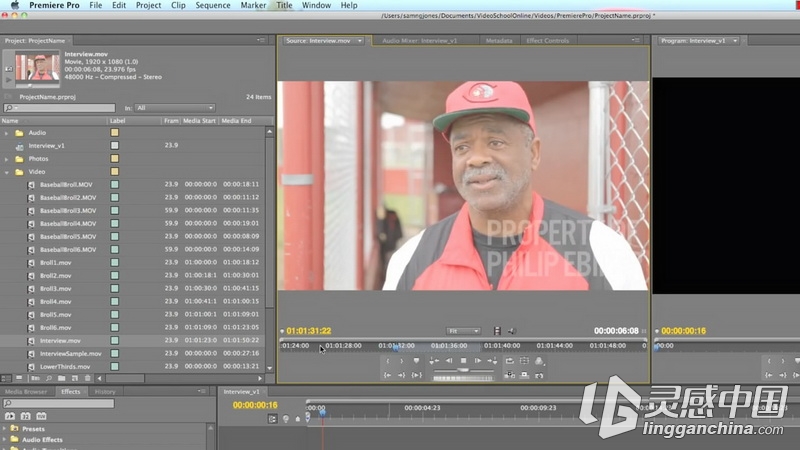This screenshot has width=800, height=450.
Task: Open the Sequence menu
Action: pos(213,5)
